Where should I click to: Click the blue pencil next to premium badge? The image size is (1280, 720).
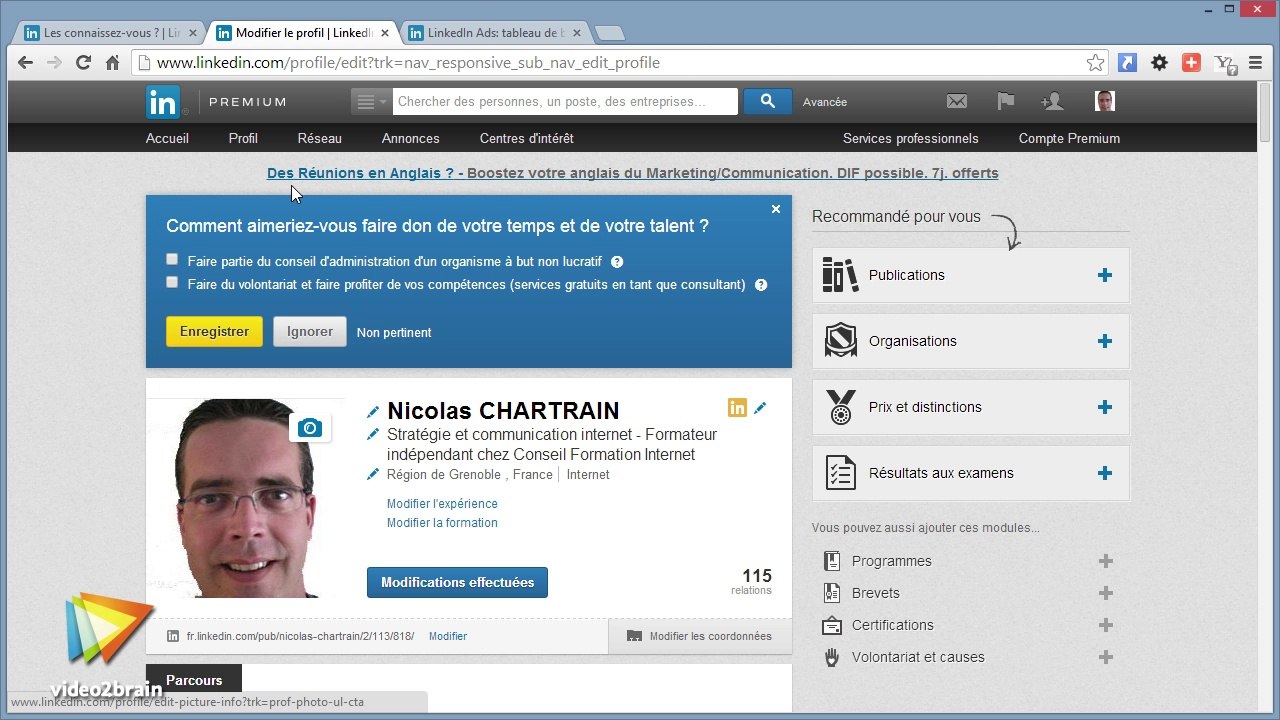click(x=760, y=407)
